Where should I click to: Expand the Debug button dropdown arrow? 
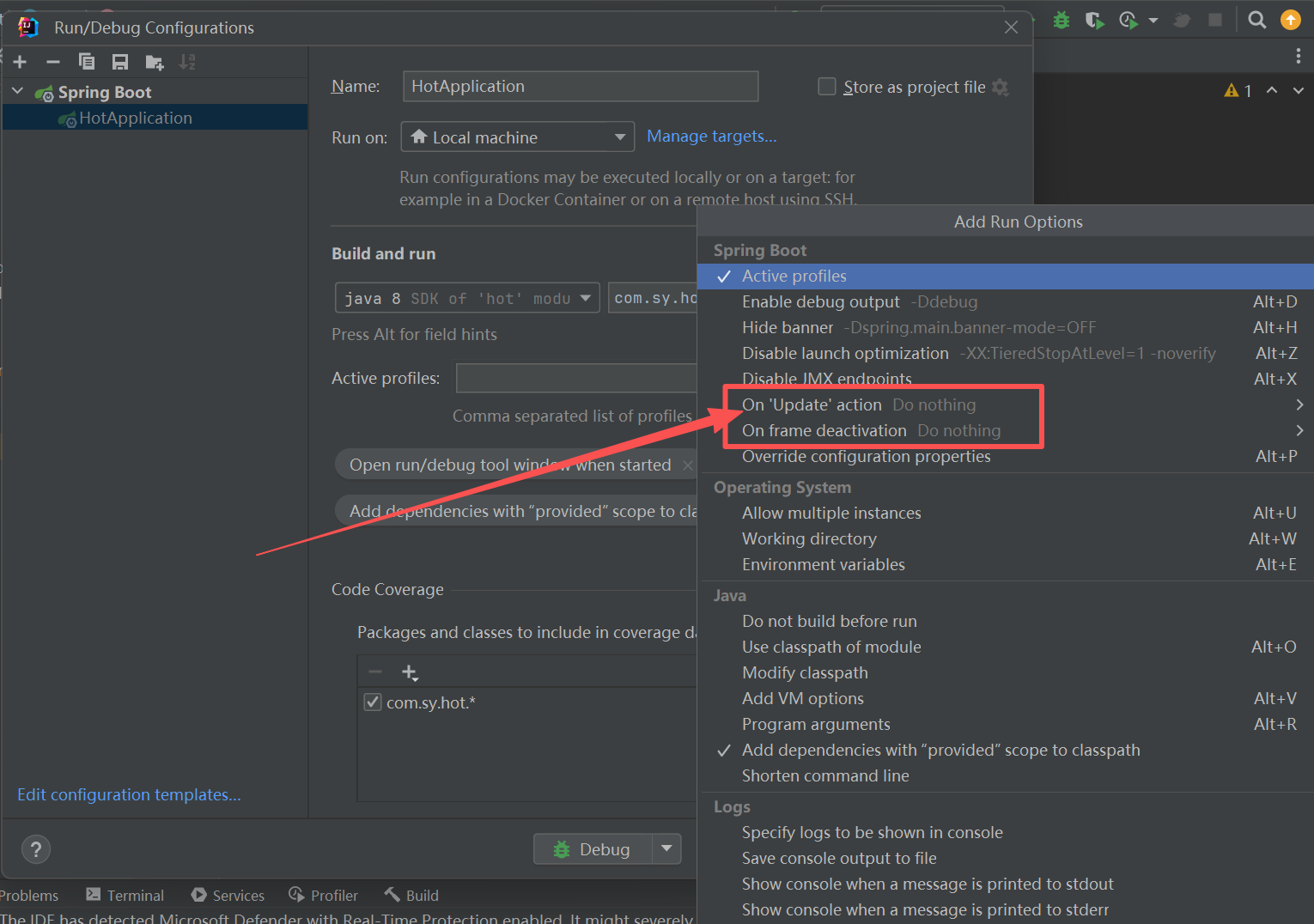pyautogui.click(x=666, y=848)
